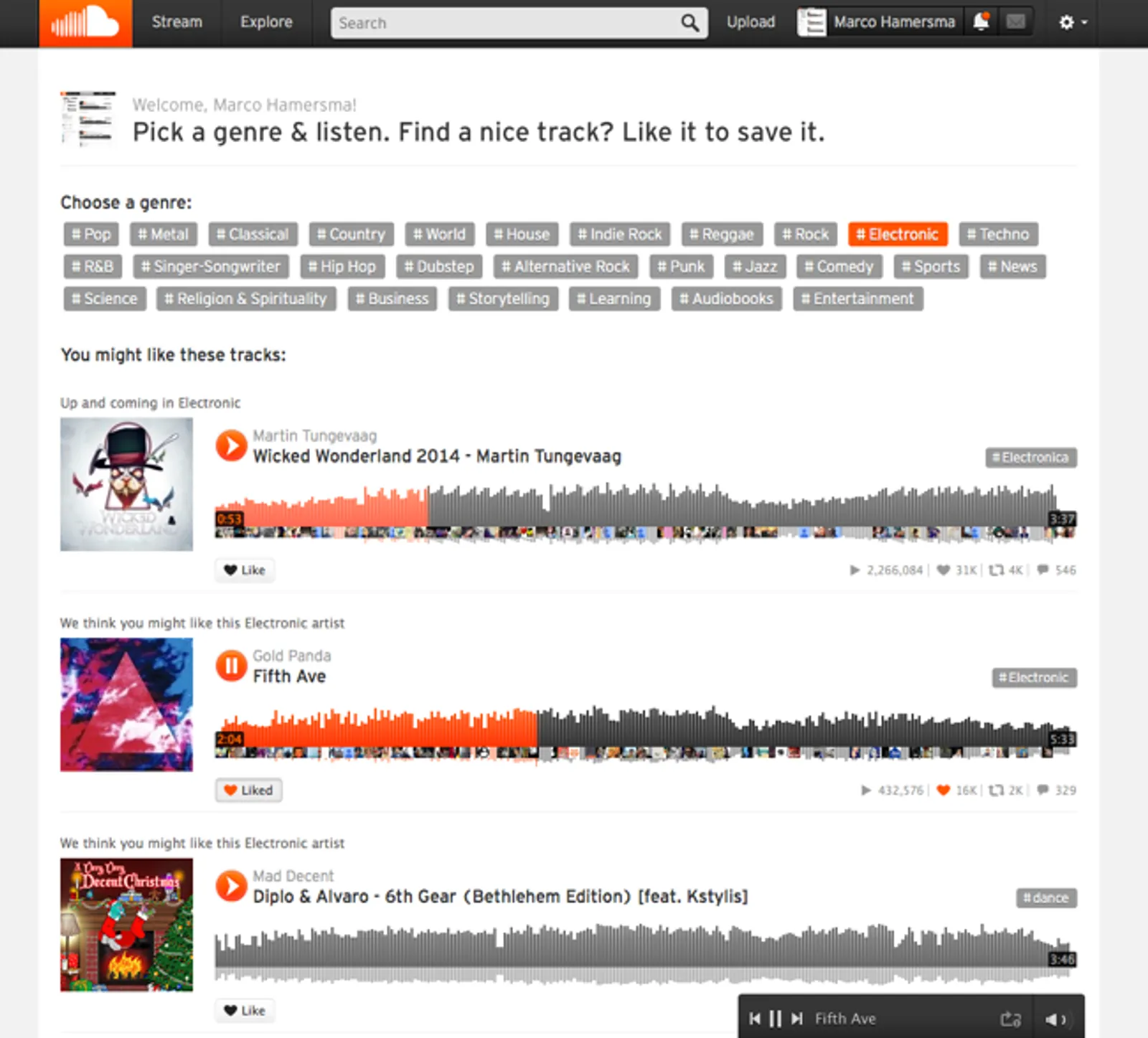
Task: Go to previous track in mini player
Action: pyautogui.click(x=755, y=1019)
